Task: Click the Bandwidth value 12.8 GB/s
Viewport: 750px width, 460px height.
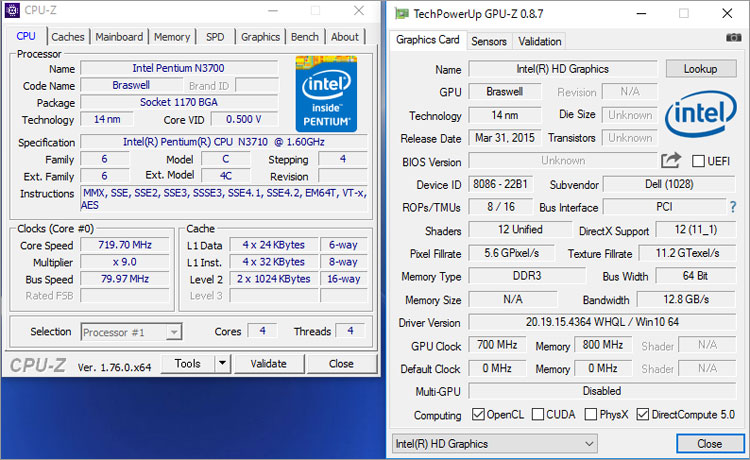Action: coord(686,299)
